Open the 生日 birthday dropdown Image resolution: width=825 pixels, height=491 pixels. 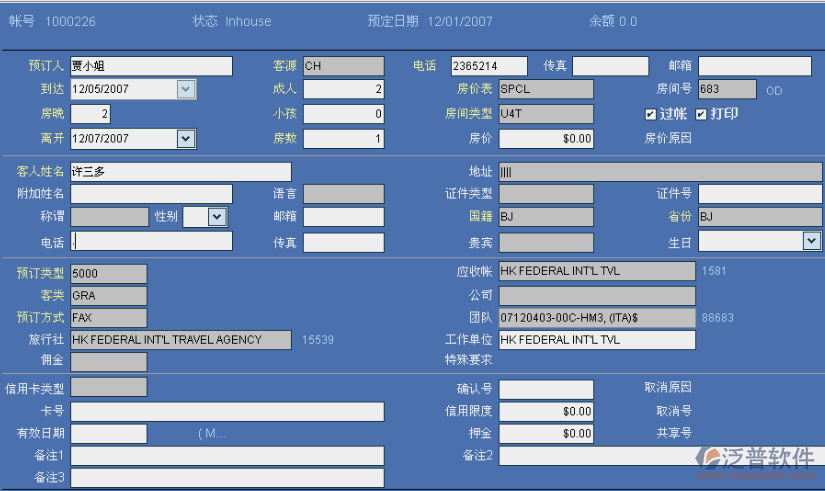[x=812, y=241]
